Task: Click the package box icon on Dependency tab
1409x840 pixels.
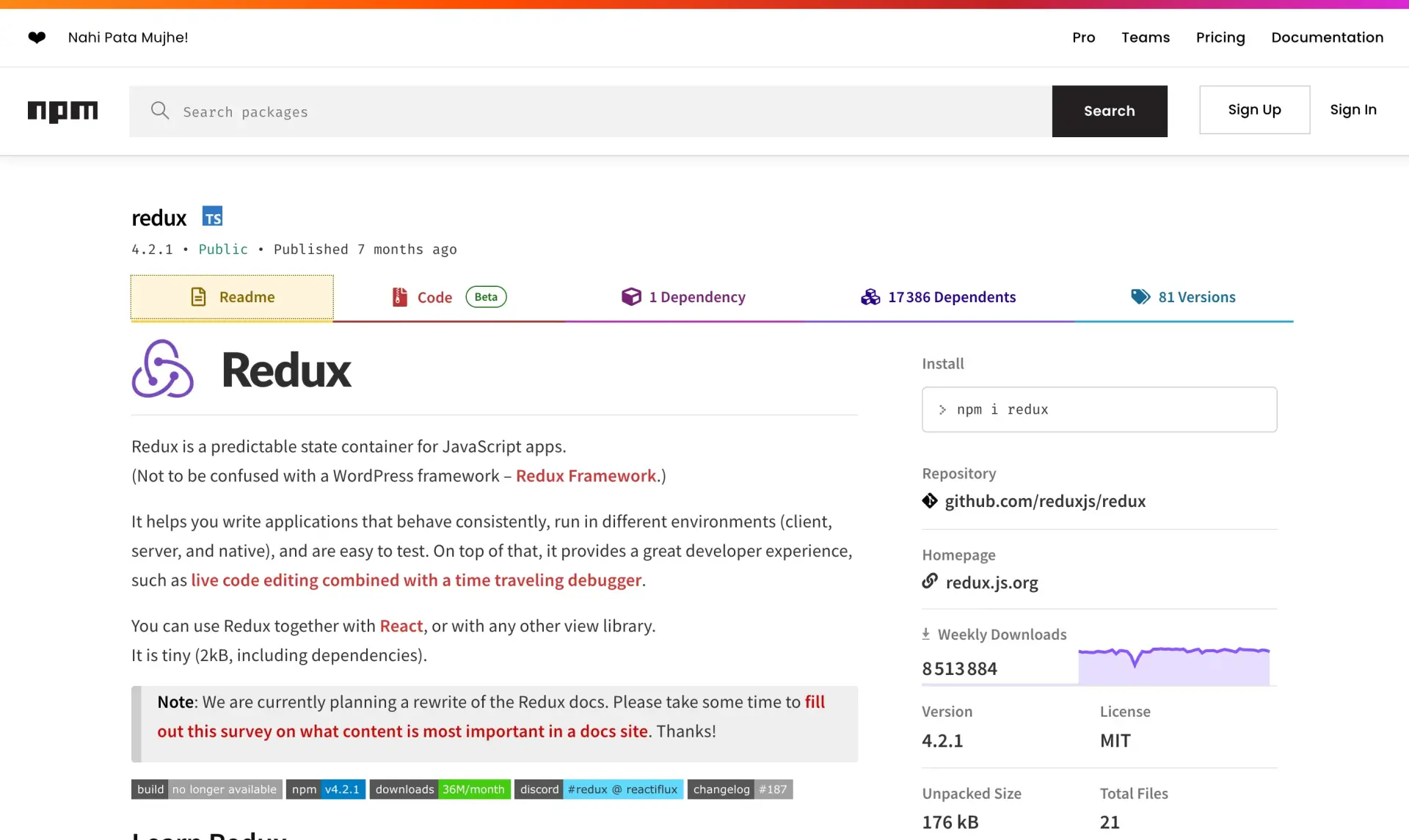Action: point(632,296)
